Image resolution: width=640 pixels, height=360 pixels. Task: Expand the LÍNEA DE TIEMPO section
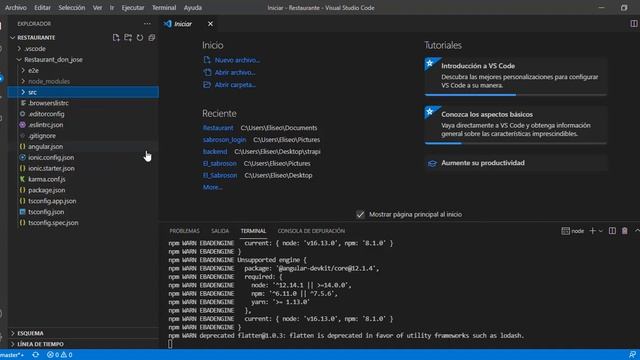(x=83, y=344)
